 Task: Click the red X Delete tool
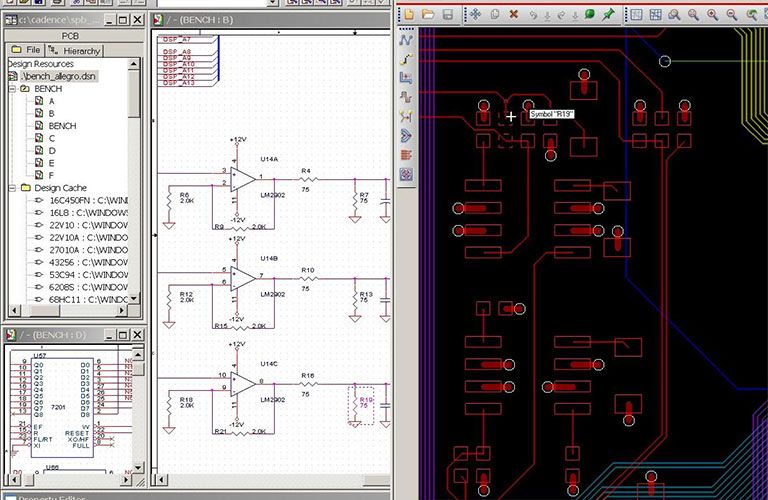point(513,14)
